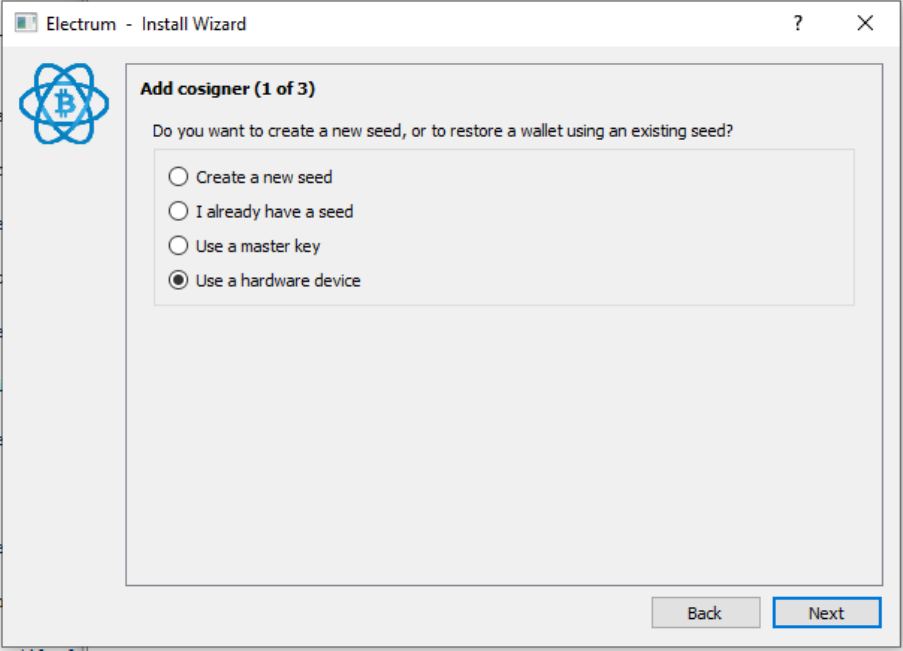Click the 'I already have a seed' label text
The height and width of the screenshot is (651, 903).
point(274,211)
